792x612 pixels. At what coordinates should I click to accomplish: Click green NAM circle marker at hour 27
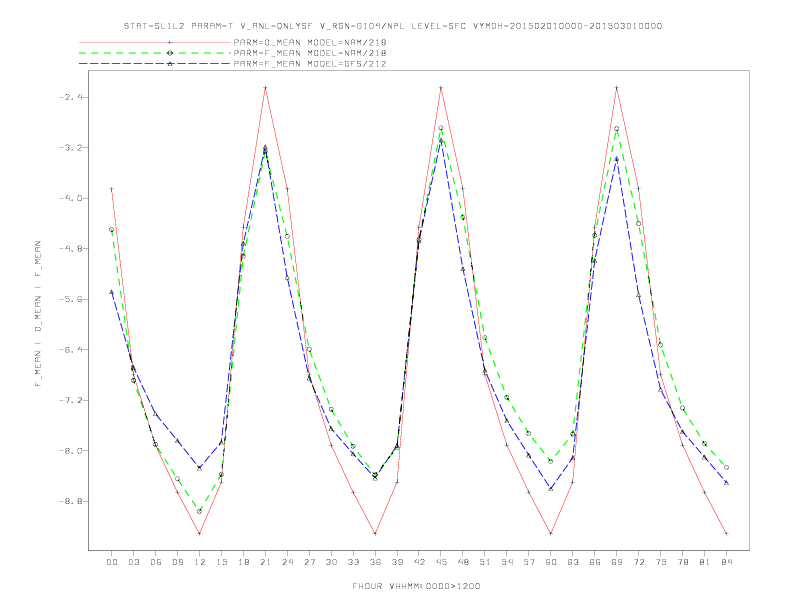click(x=309, y=349)
